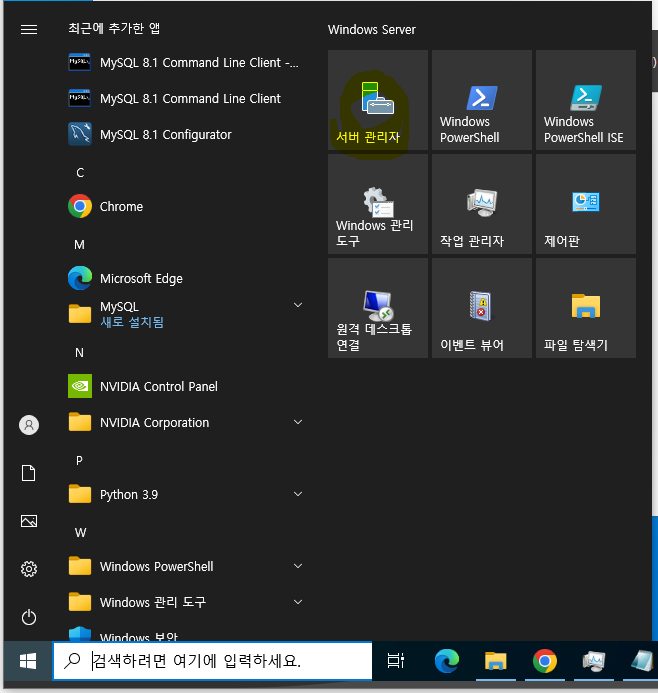Screen dimensions: 658x693
Task: Jump via letter header C
Action: [80, 172]
